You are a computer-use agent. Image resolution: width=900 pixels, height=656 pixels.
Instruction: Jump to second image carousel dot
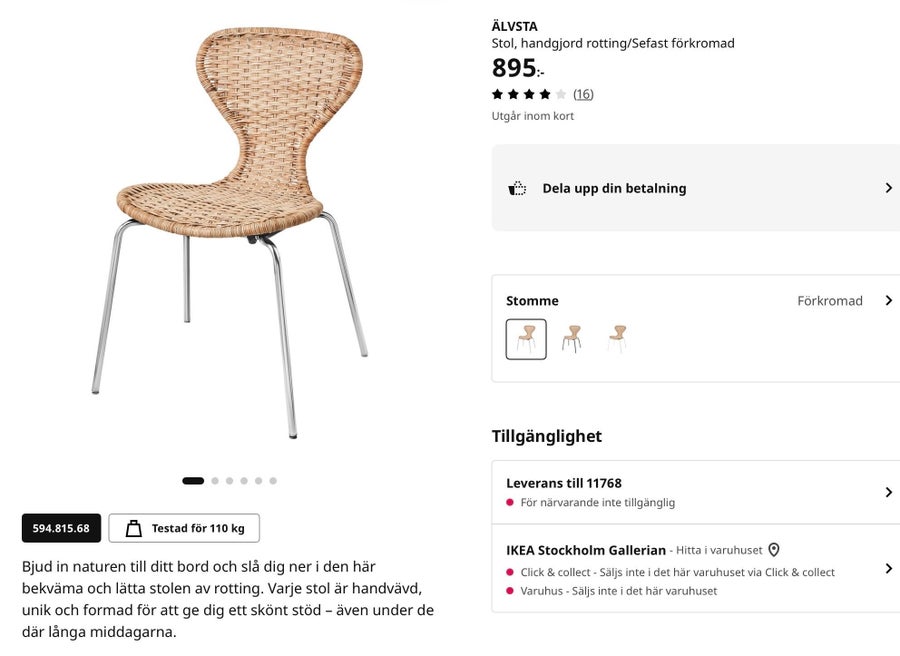coord(215,481)
